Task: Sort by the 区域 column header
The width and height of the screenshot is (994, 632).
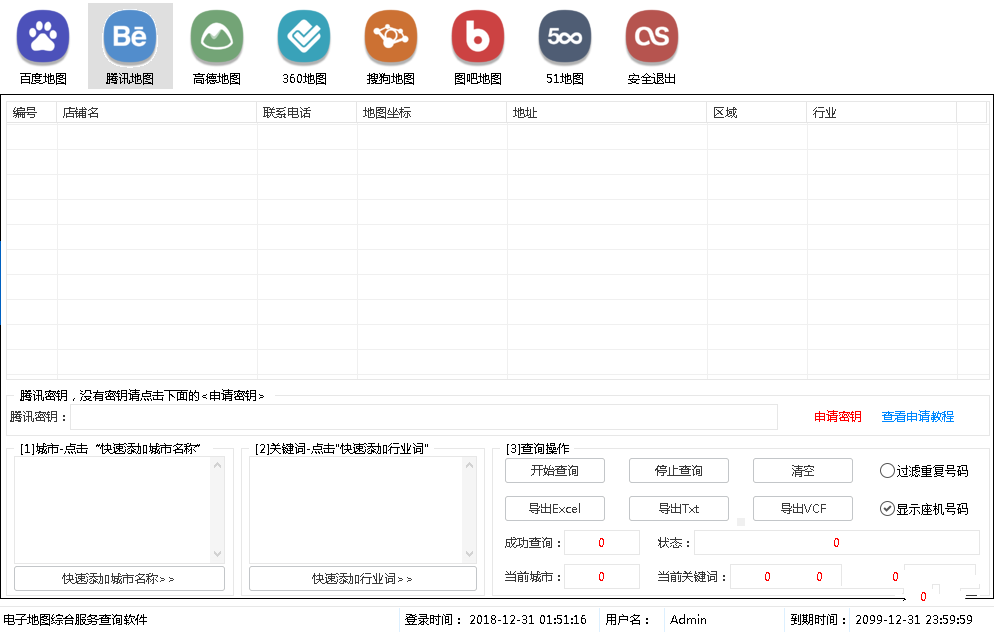Action: click(x=757, y=113)
